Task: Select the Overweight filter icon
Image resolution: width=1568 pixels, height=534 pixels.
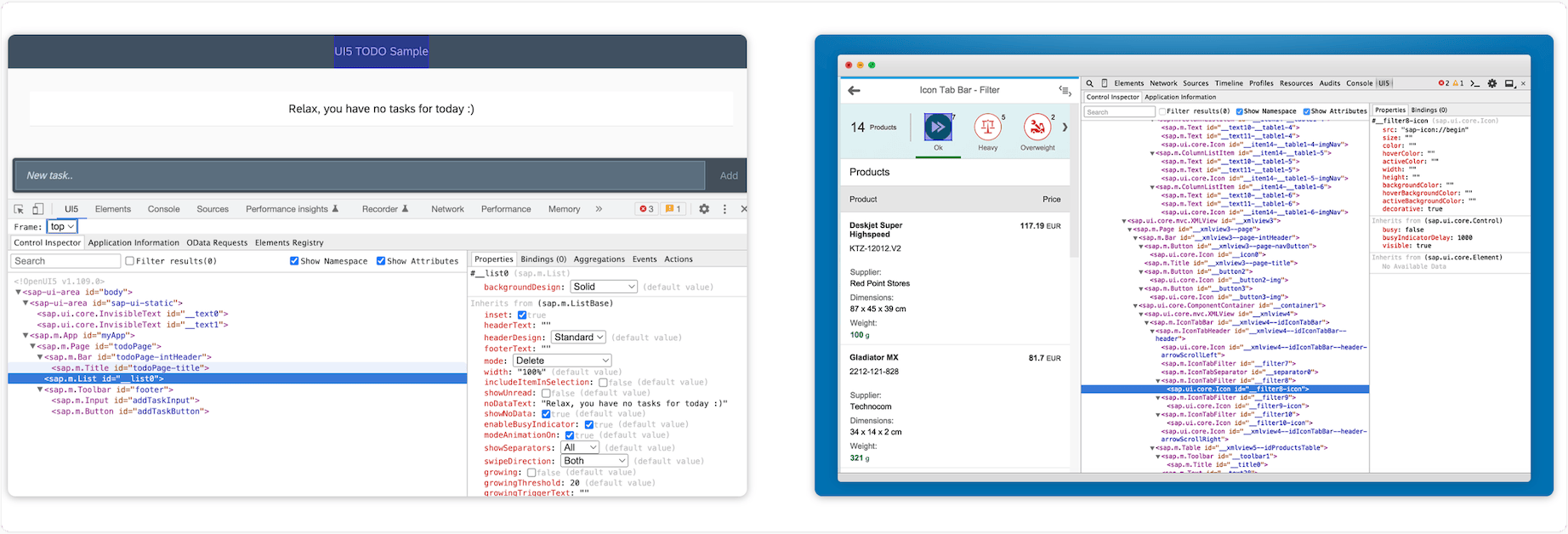Action: [1037, 128]
